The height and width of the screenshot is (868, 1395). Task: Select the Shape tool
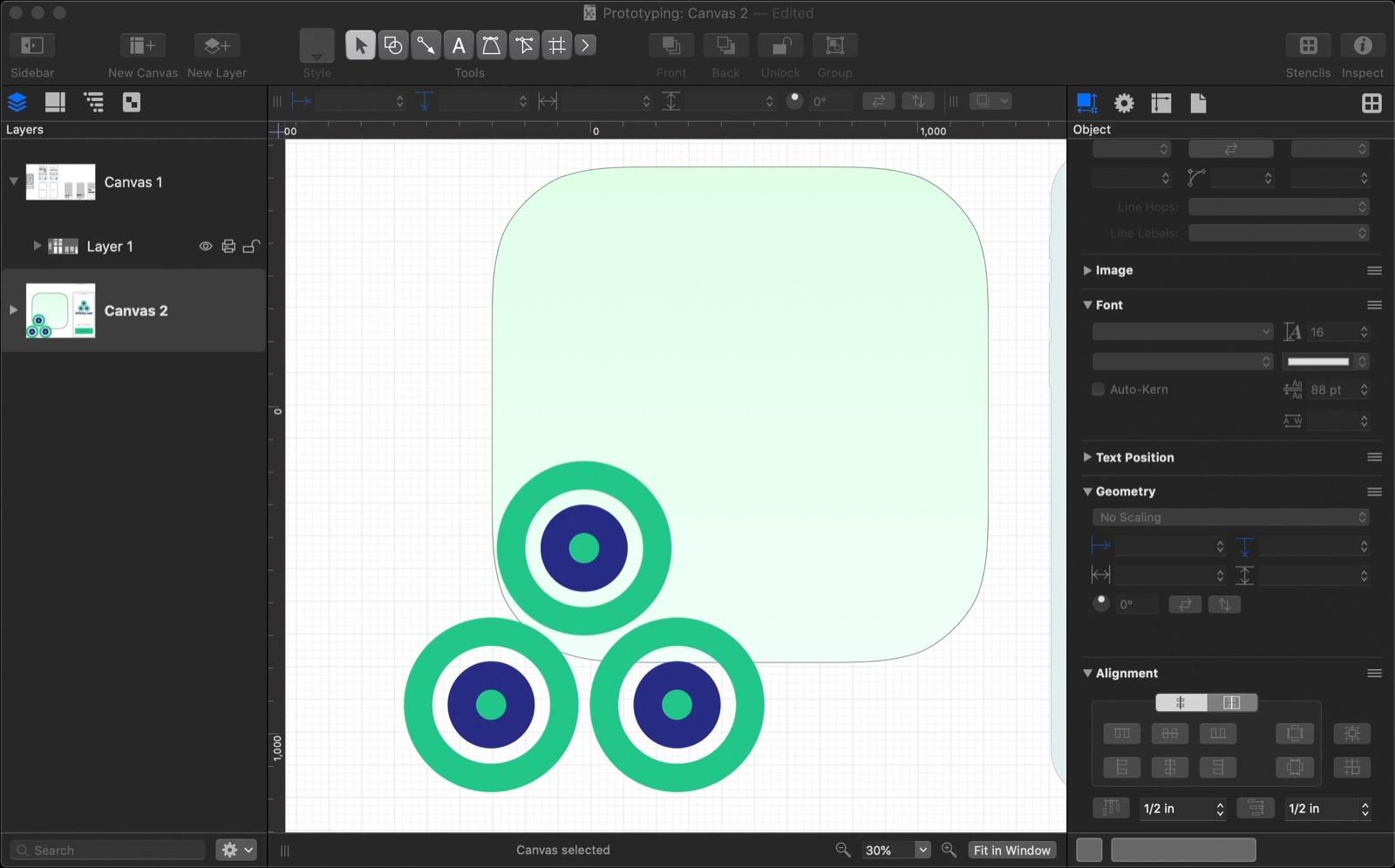[x=393, y=45]
